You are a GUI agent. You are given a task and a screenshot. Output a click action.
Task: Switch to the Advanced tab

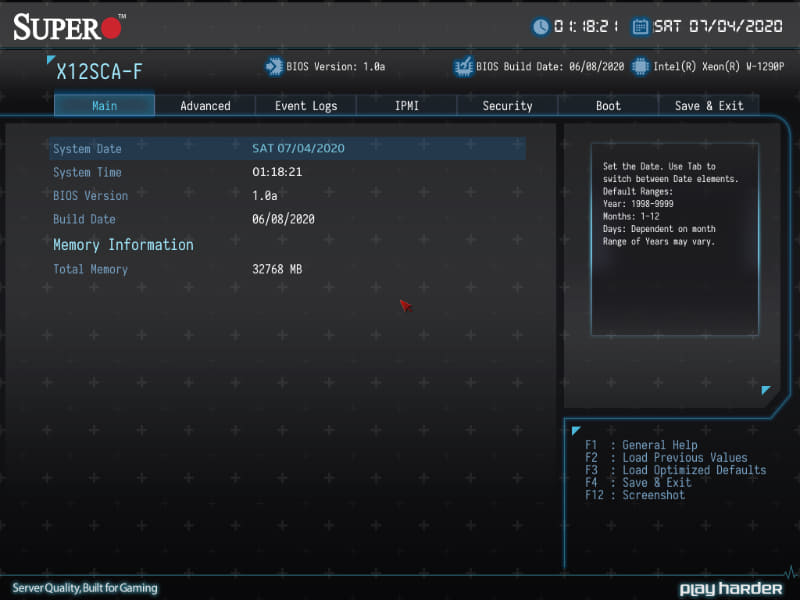coord(205,105)
